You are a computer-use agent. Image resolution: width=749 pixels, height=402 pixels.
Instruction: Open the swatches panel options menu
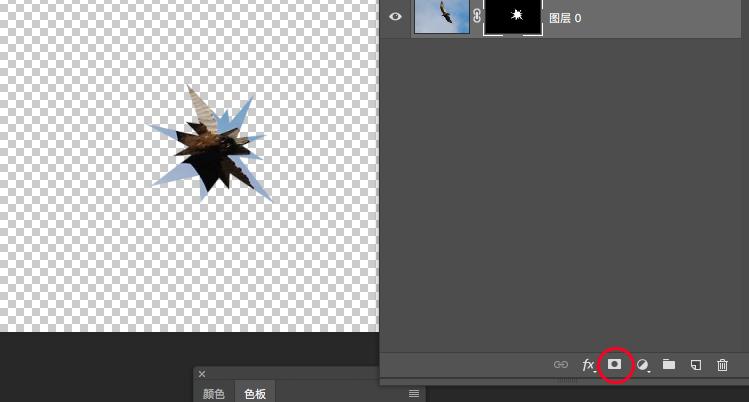(414, 394)
